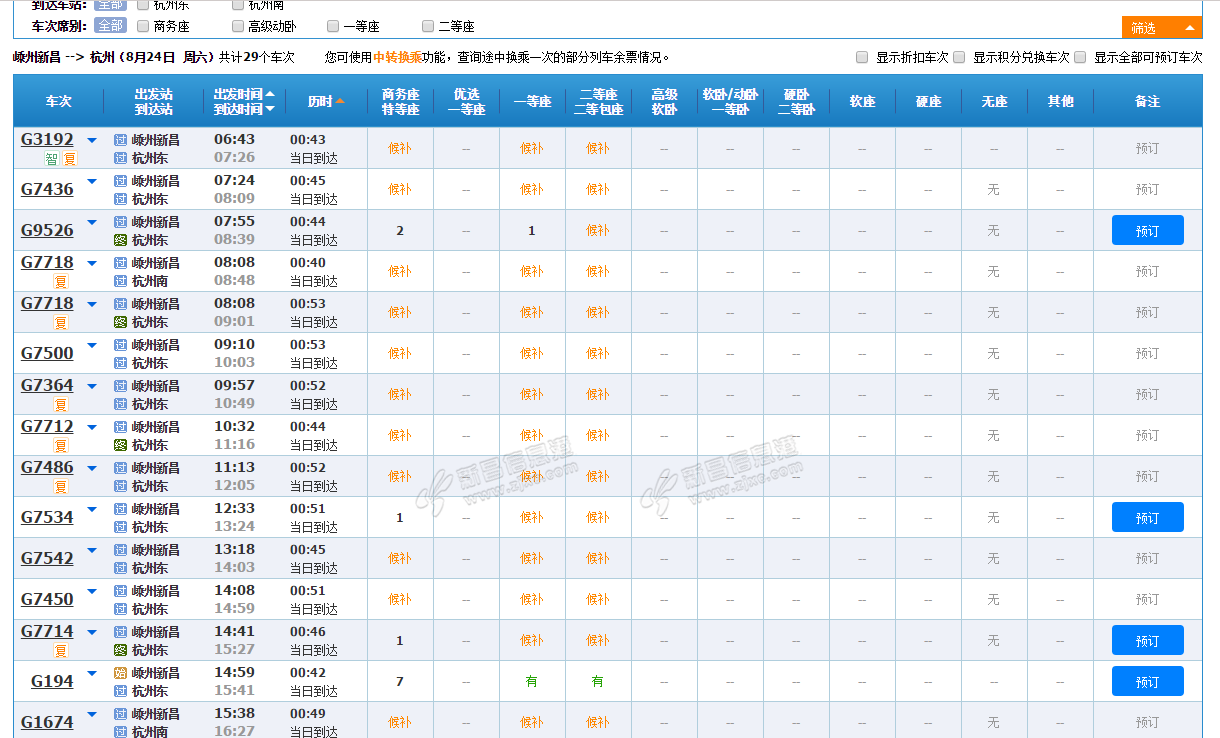Tick the 显示全部可预订车次 checkbox
Viewport: 1220px width, 738px height.
[1080, 58]
